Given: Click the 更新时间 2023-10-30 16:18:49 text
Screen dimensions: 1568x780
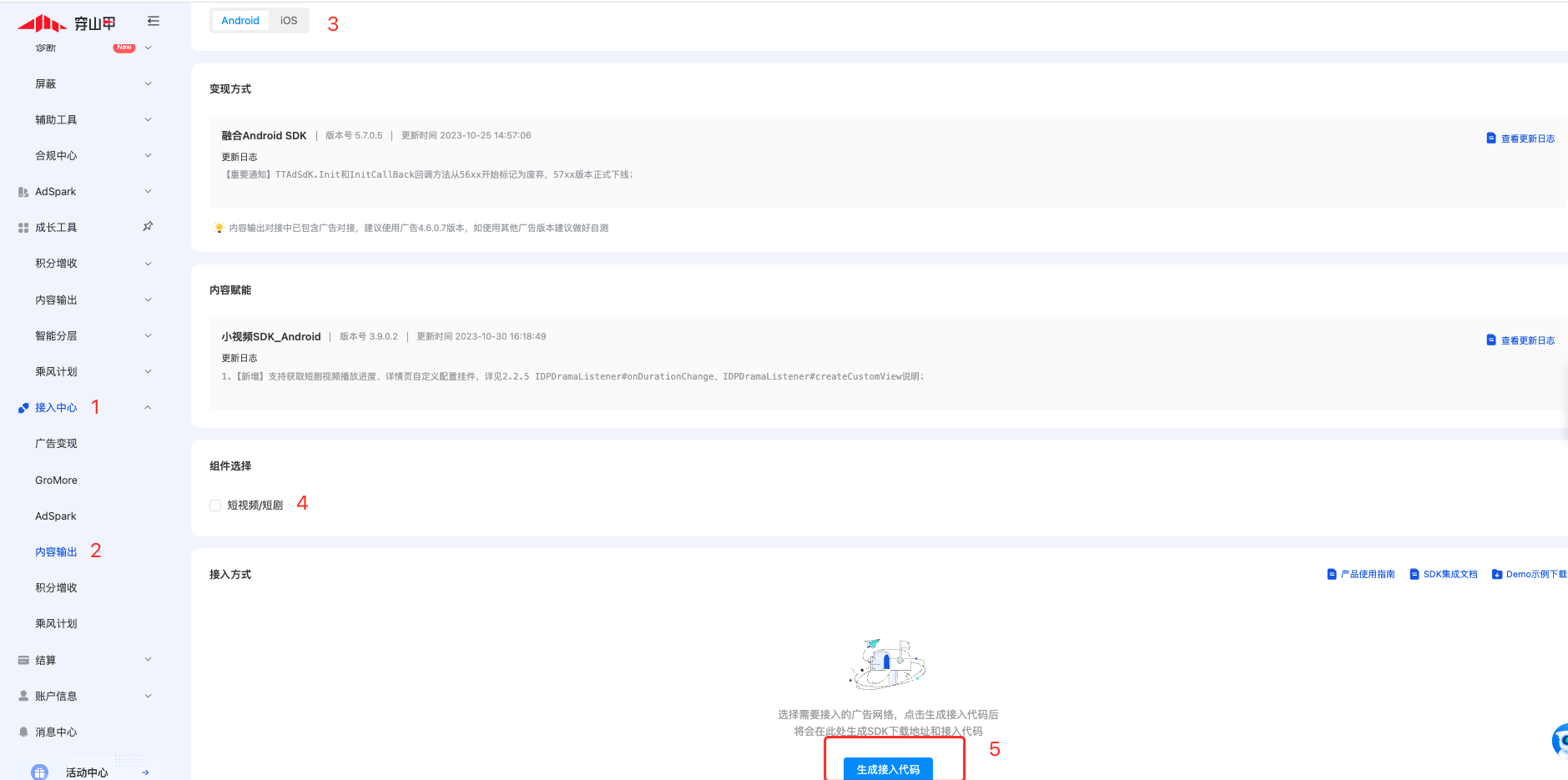Looking at the screenshot, I should 481,336.
